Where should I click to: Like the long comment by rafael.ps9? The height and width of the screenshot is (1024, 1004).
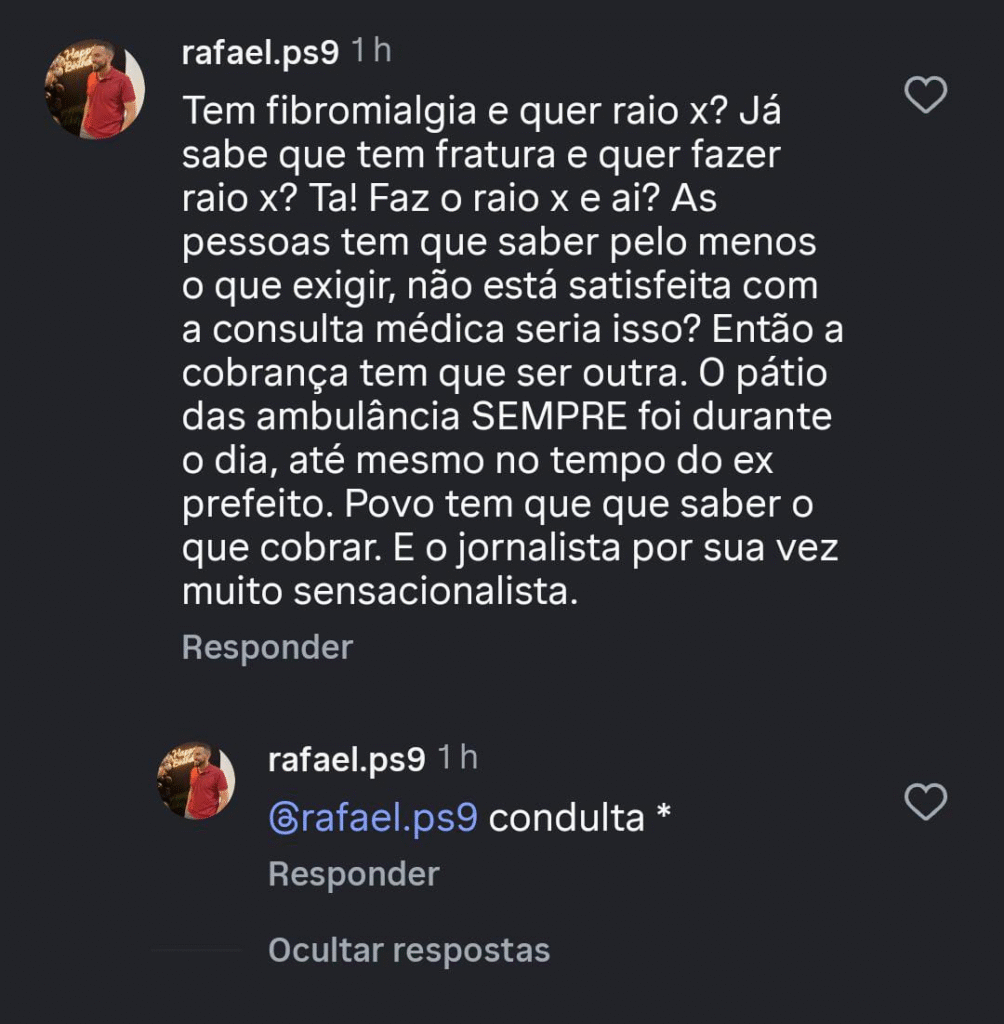coord(925,96)
